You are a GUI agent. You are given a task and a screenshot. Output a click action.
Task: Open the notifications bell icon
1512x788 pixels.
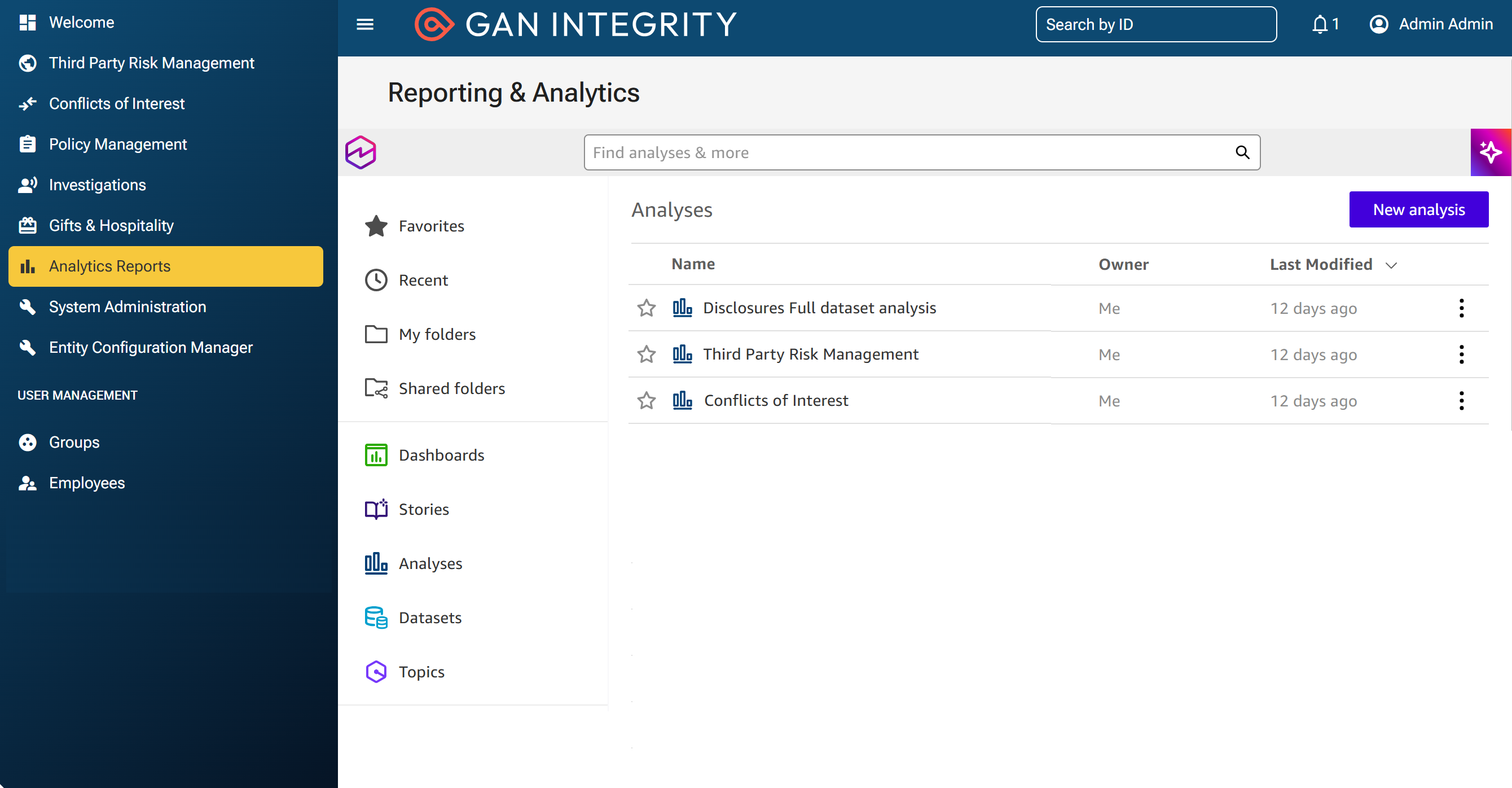click(1320, 24)
